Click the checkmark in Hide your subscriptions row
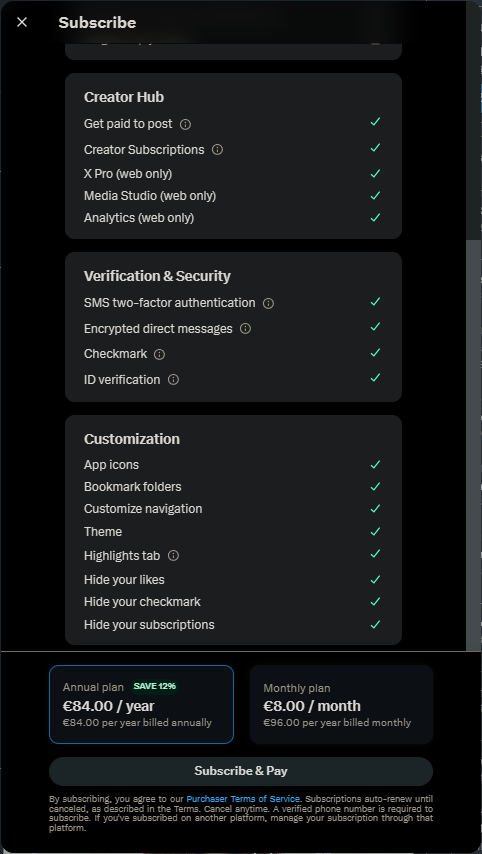Screen dimensions: 482x854 pyautogui.click(x=375, y=625)
